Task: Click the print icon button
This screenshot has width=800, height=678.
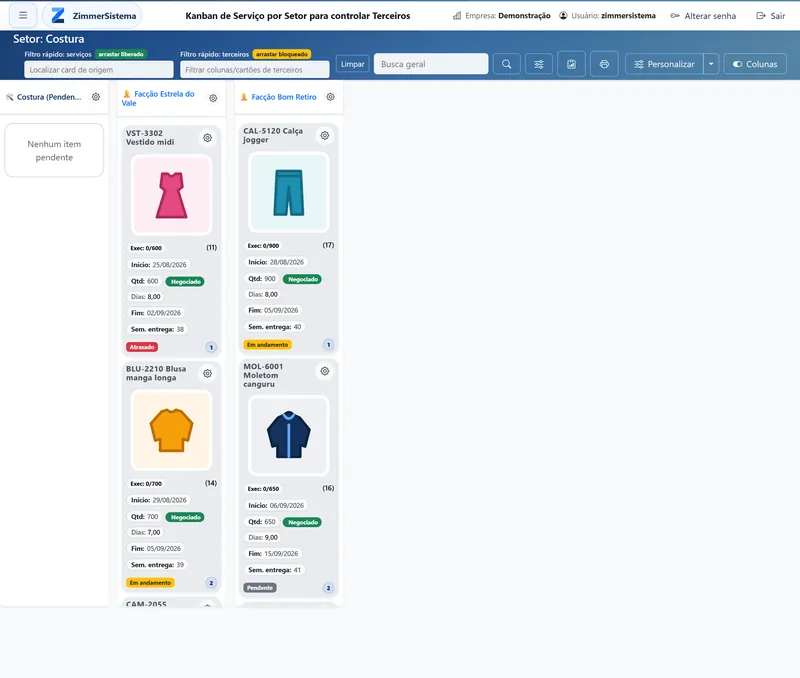Action: 604,64
